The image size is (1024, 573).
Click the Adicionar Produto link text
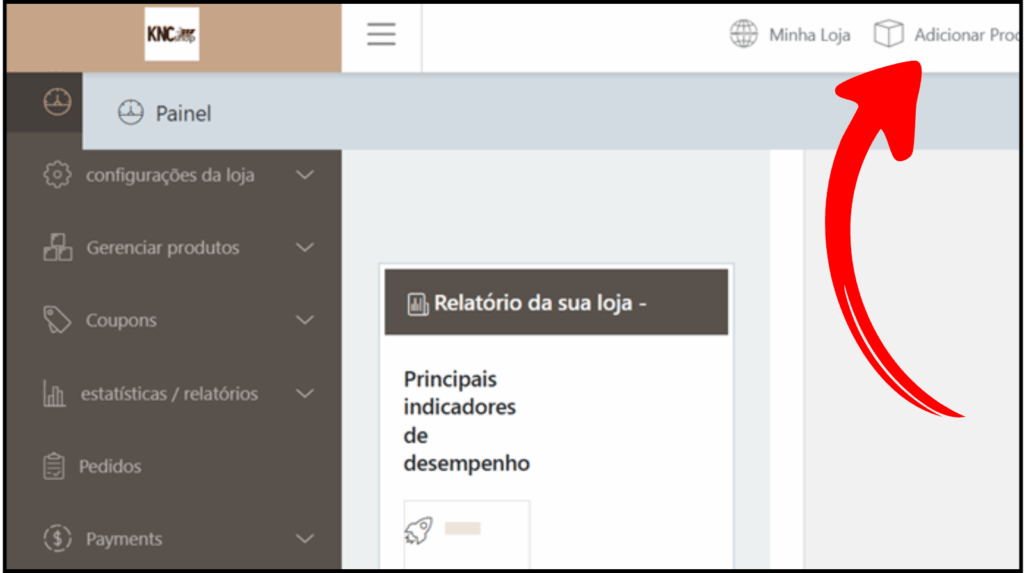(x=964, y=35)
